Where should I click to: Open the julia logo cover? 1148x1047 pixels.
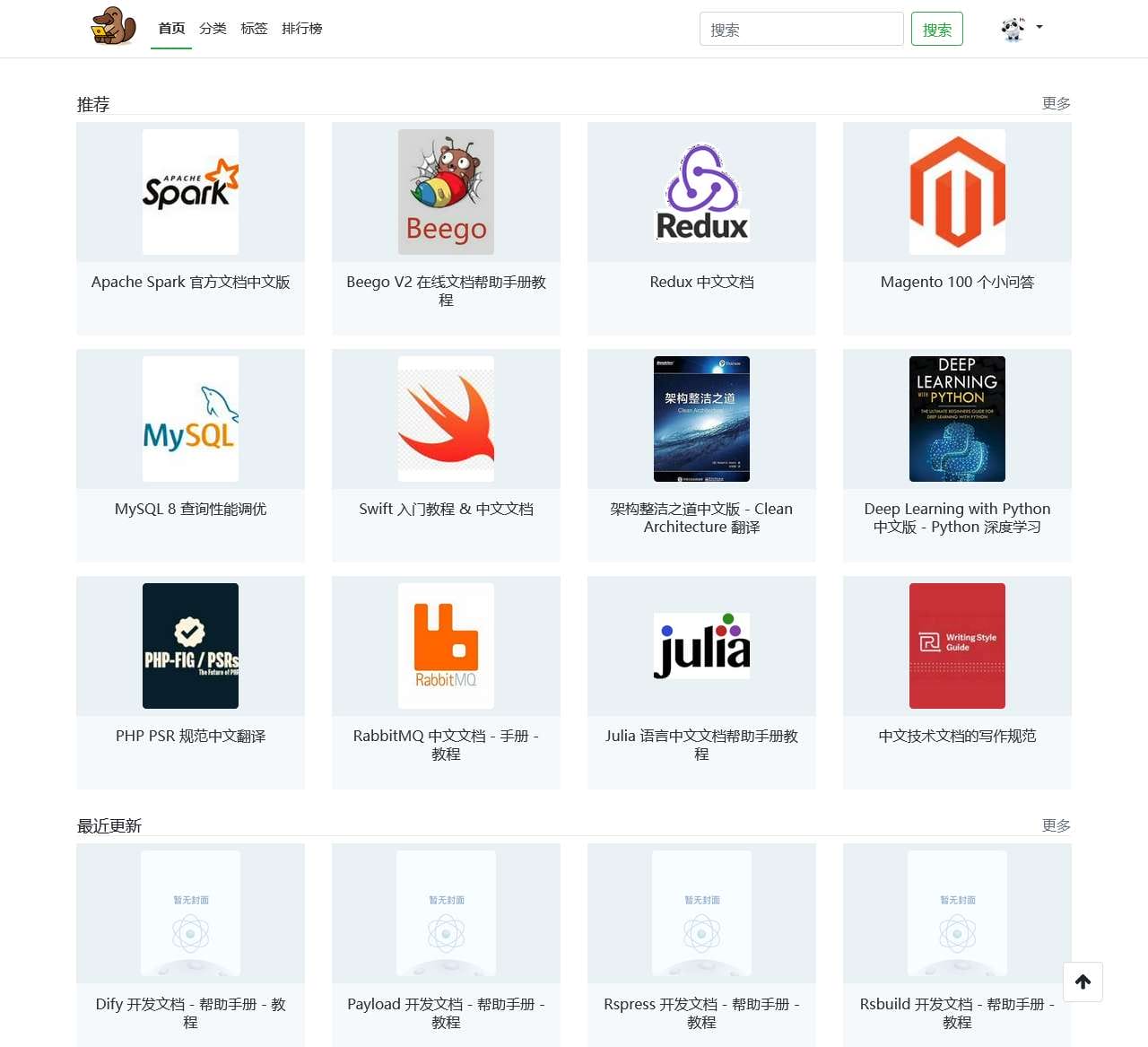[701, 646]
